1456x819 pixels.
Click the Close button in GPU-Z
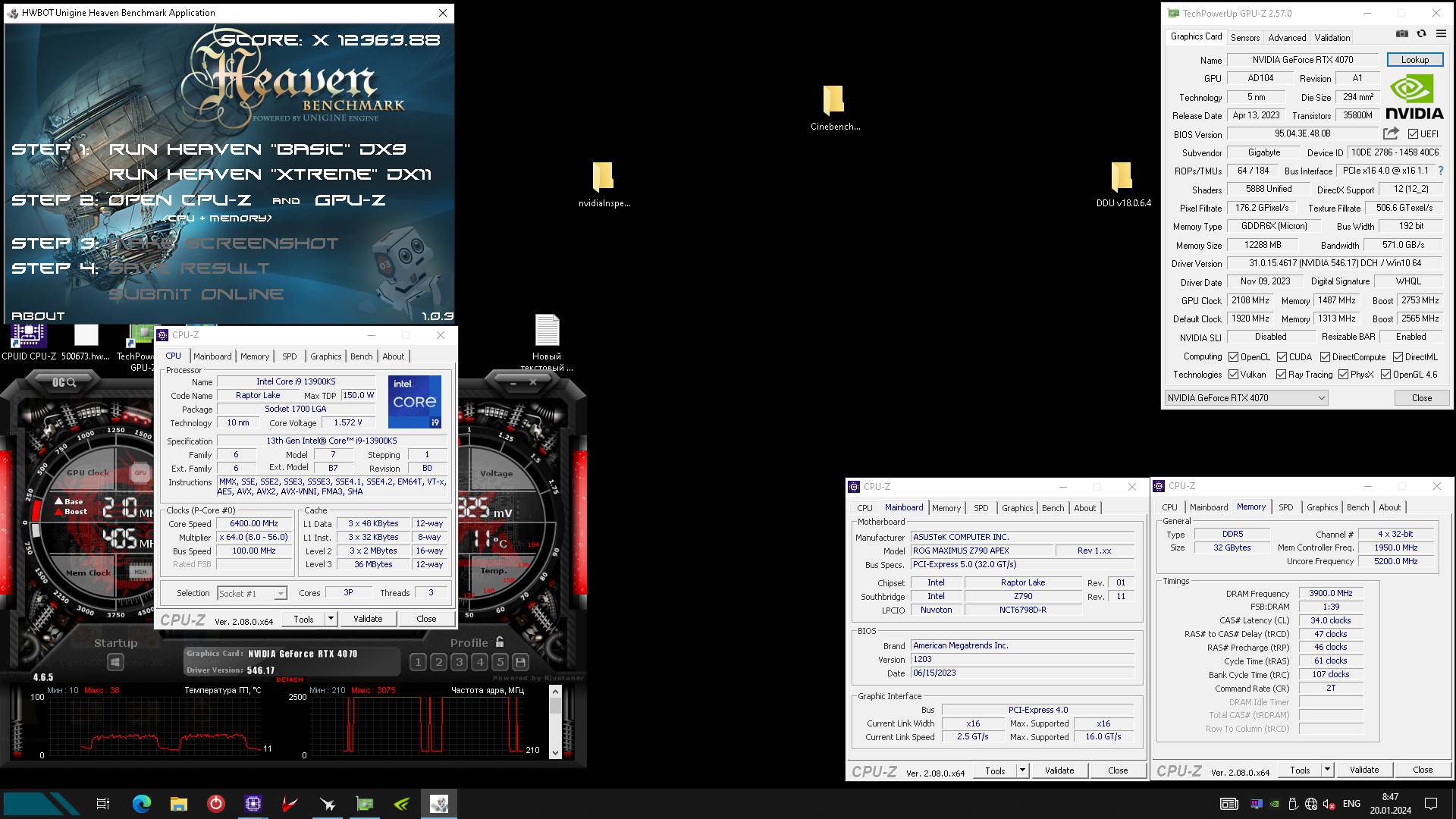point(1421,398)
